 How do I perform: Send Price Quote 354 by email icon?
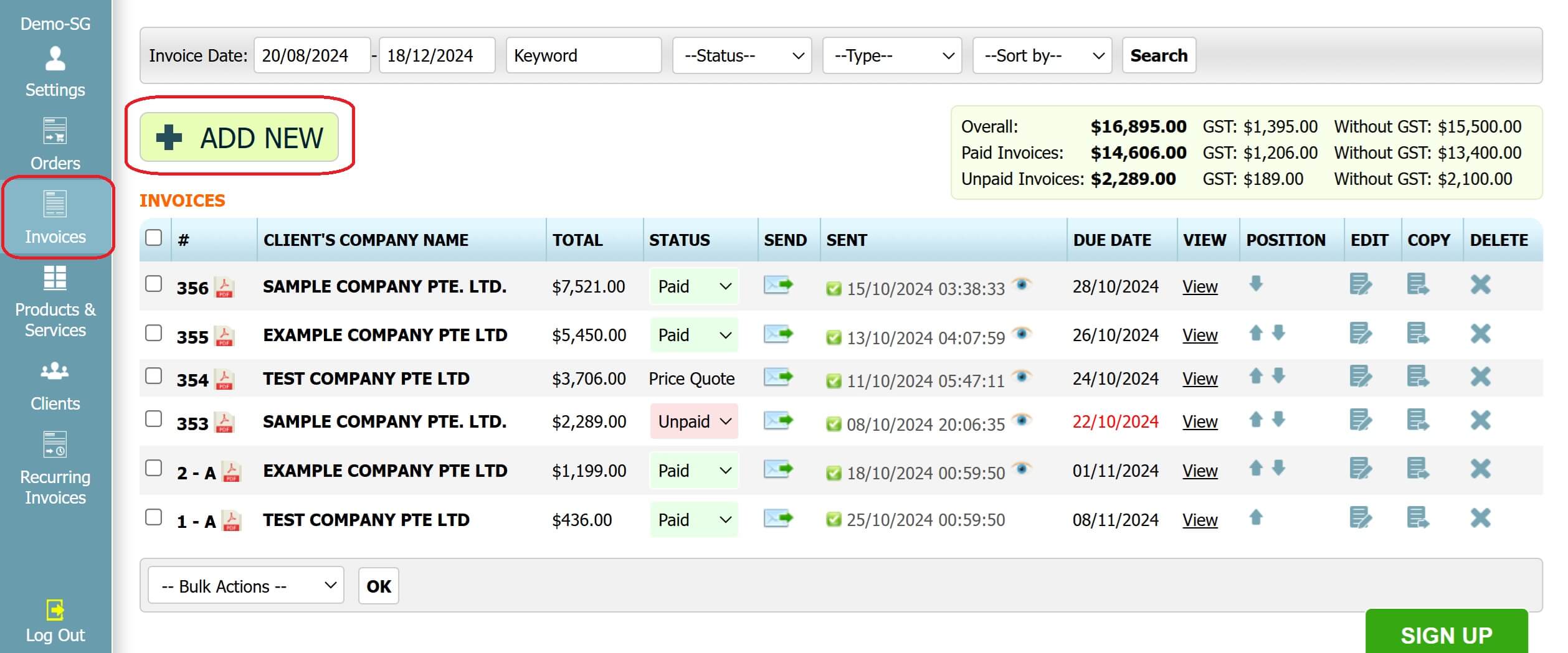[778, 377]
